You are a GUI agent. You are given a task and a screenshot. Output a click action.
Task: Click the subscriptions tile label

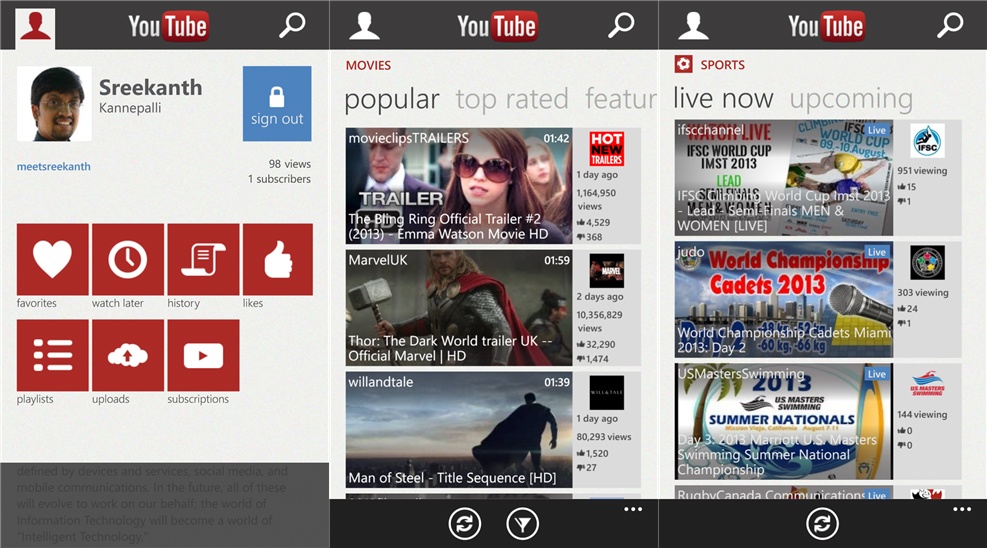click(198, 400)
